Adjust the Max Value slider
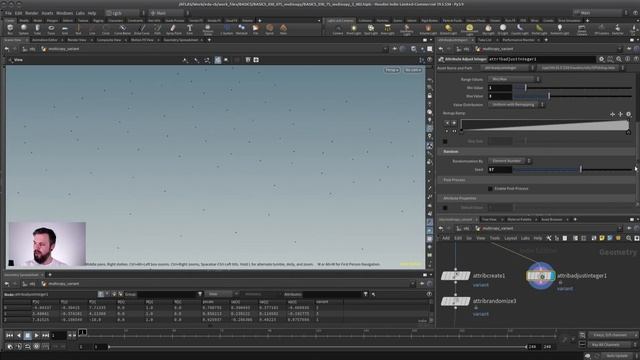The width and height of the screenshot is (640, 360). pos(572,96)
